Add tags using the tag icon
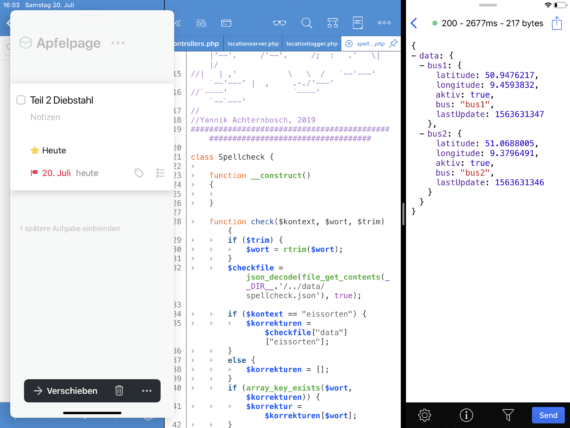This screenshot has height=428, width=570. (x=139, y=173)
